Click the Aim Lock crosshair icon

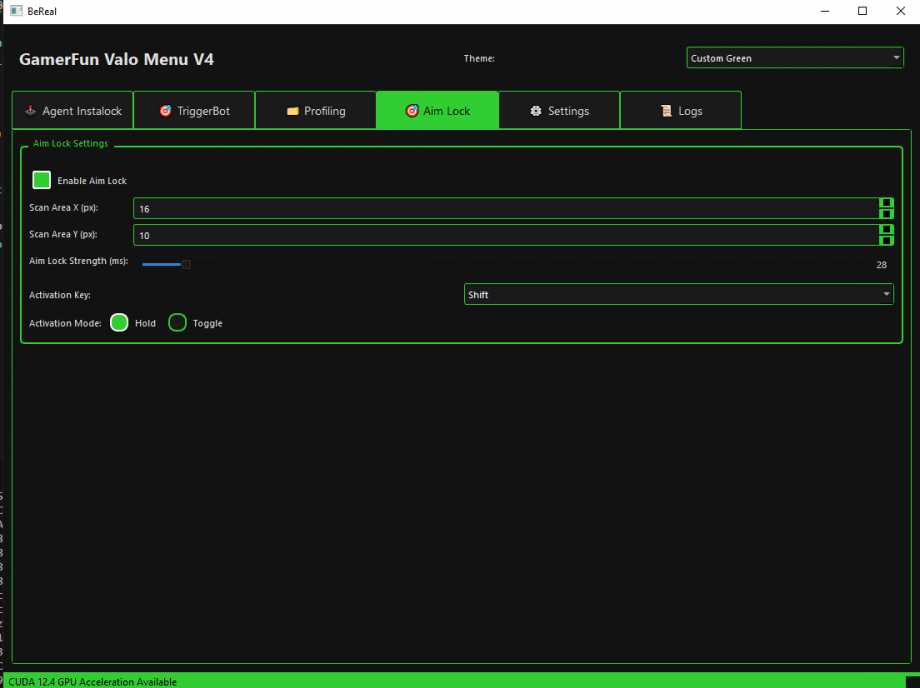410,110
